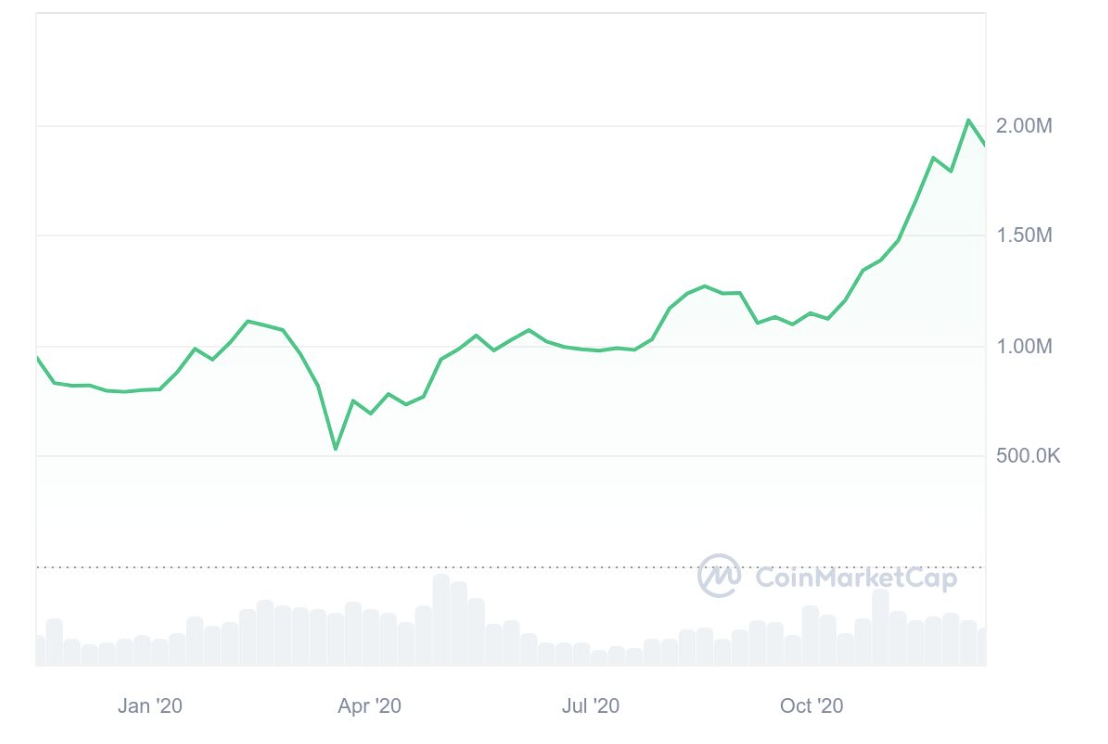The image size is (1108, 744).
Task: Click the starting point of the green line
Action: (37, 358)
